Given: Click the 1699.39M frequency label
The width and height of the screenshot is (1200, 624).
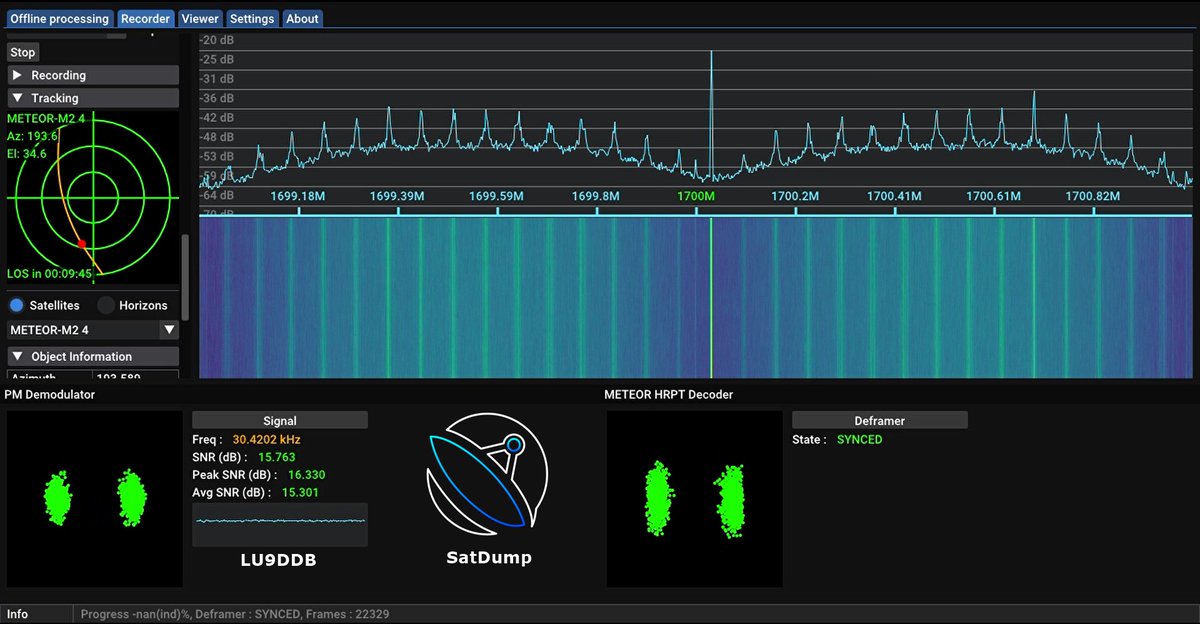Looking at the screenshot, I should (x=397, y=196).
